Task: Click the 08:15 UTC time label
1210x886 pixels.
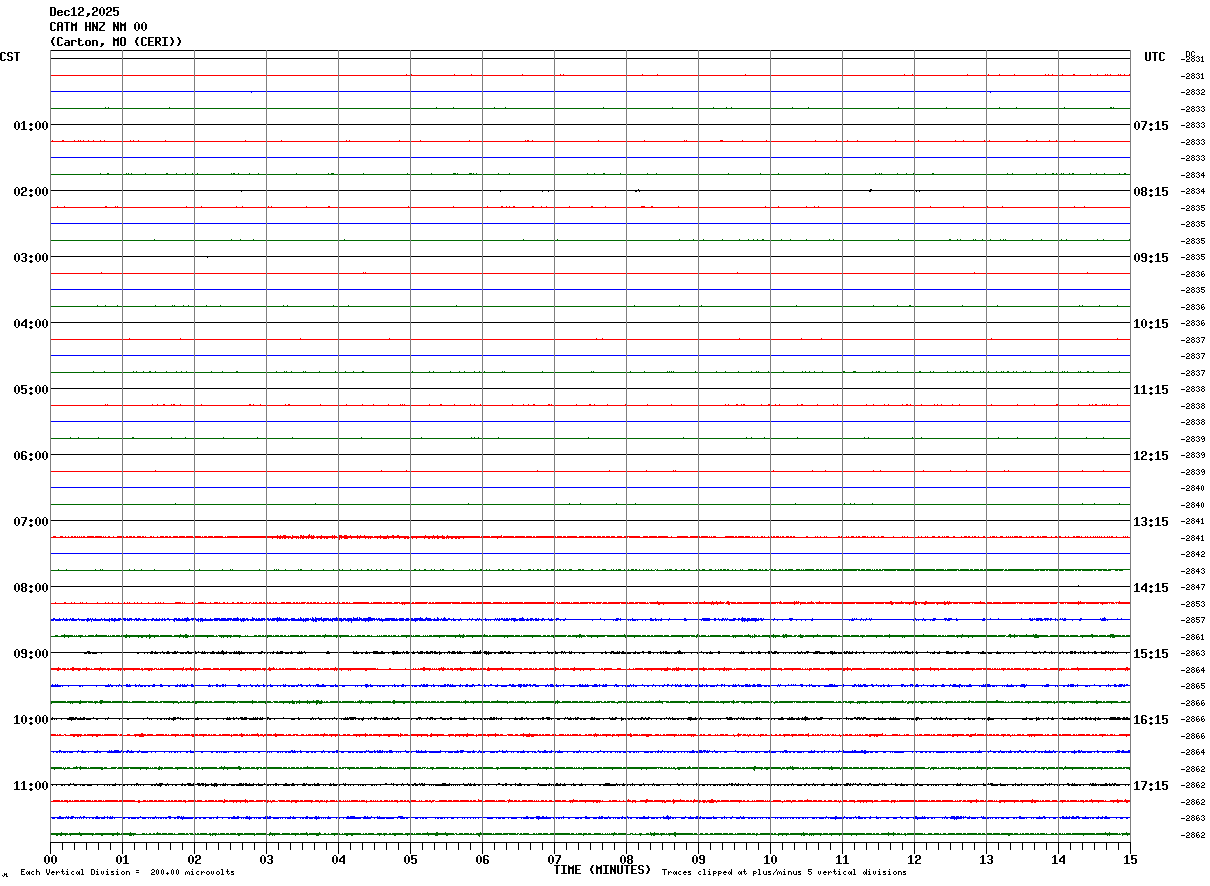Action: (x=1150, y=192)
